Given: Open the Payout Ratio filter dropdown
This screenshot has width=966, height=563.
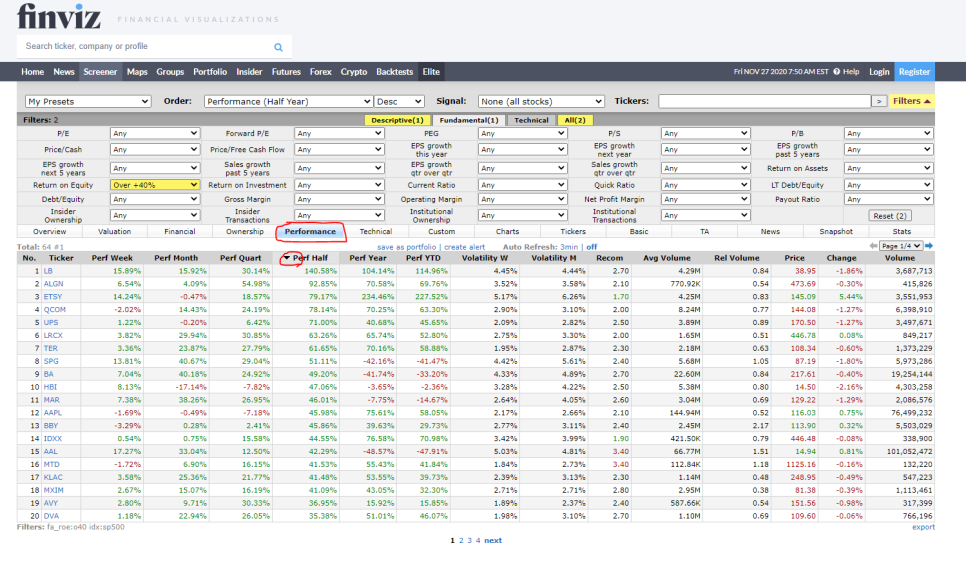Looking at the screenshot, I should [888, 199].
